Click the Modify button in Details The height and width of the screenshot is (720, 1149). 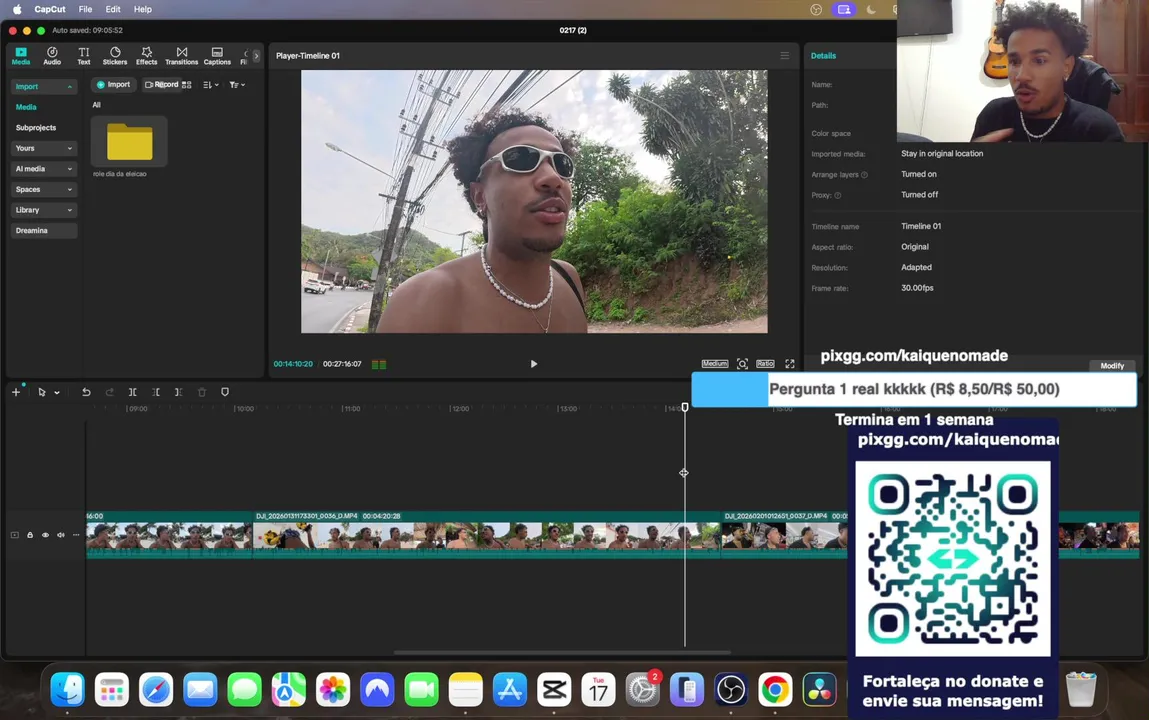tap(1112, 365)
